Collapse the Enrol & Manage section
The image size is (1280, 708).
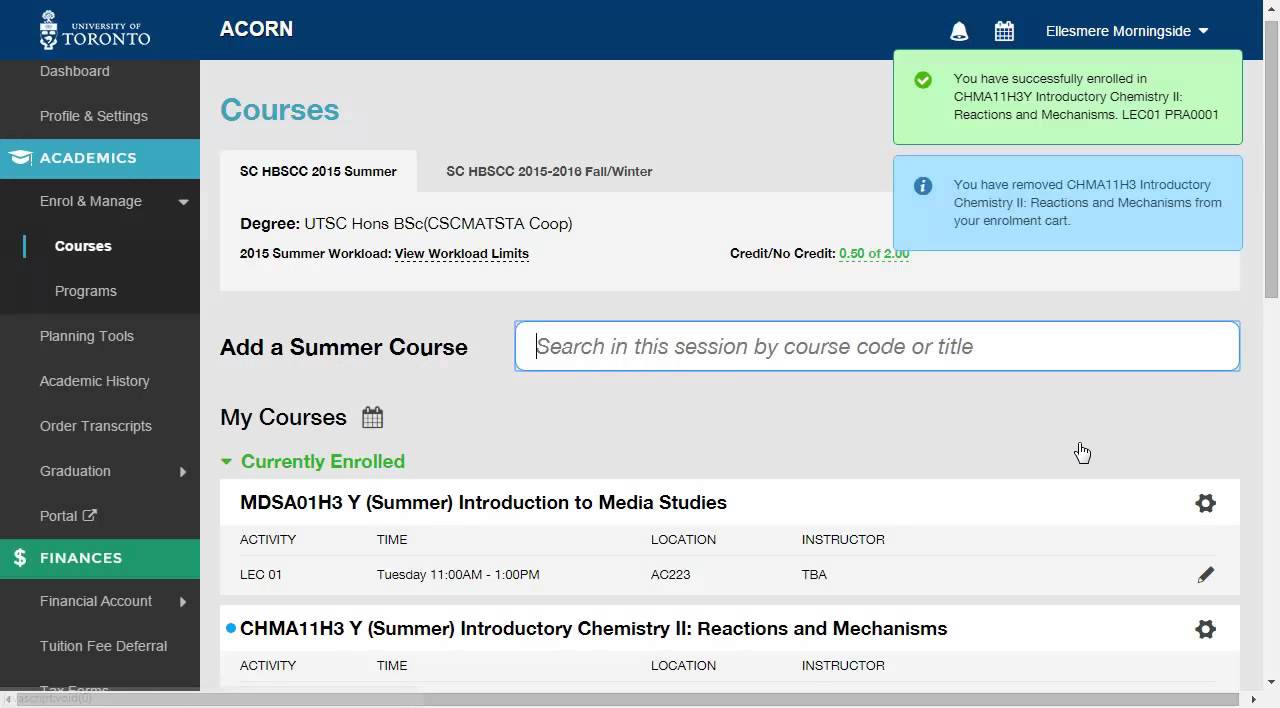tap(183, 202)
